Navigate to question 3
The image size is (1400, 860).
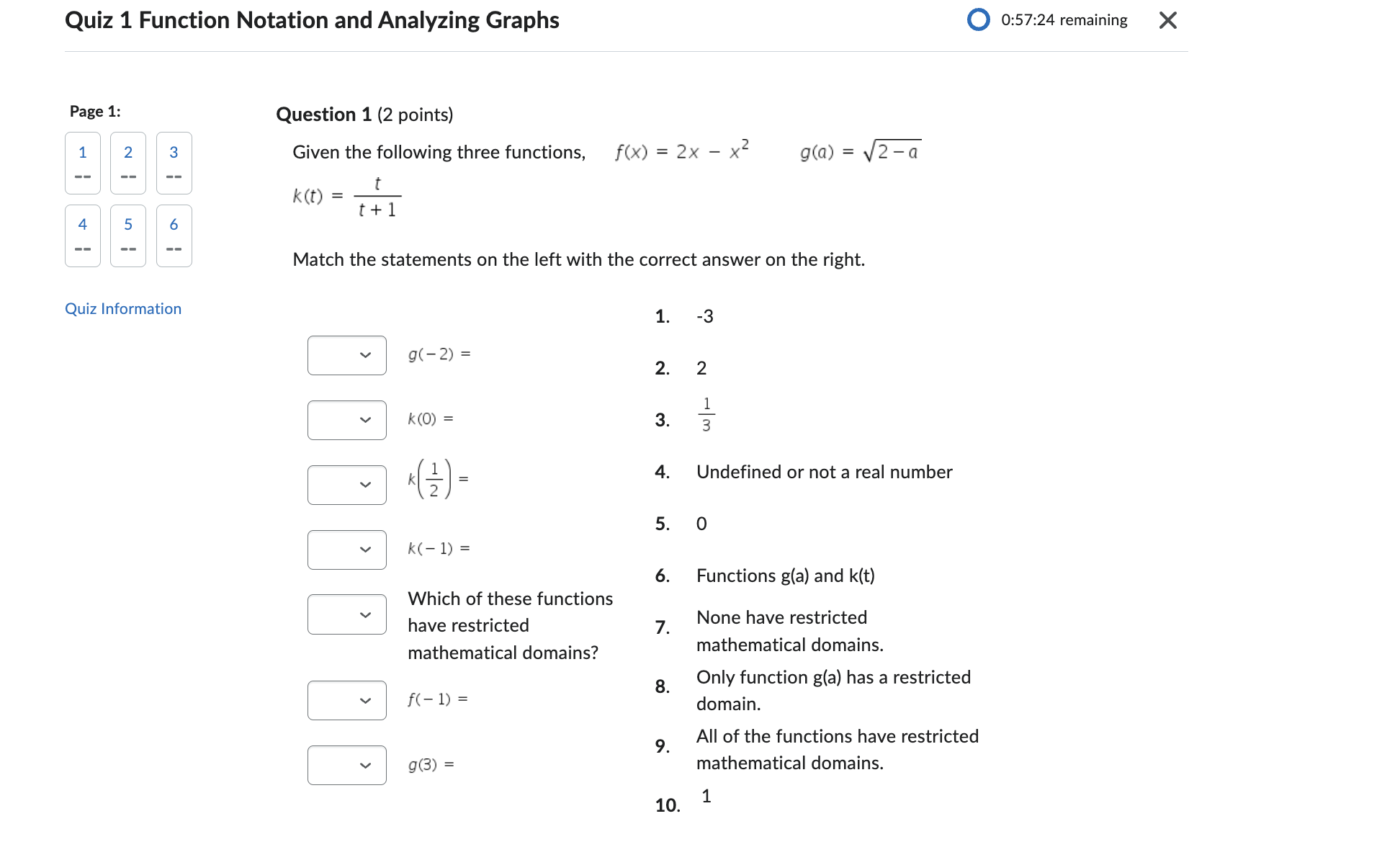click(x=174, y=163)
